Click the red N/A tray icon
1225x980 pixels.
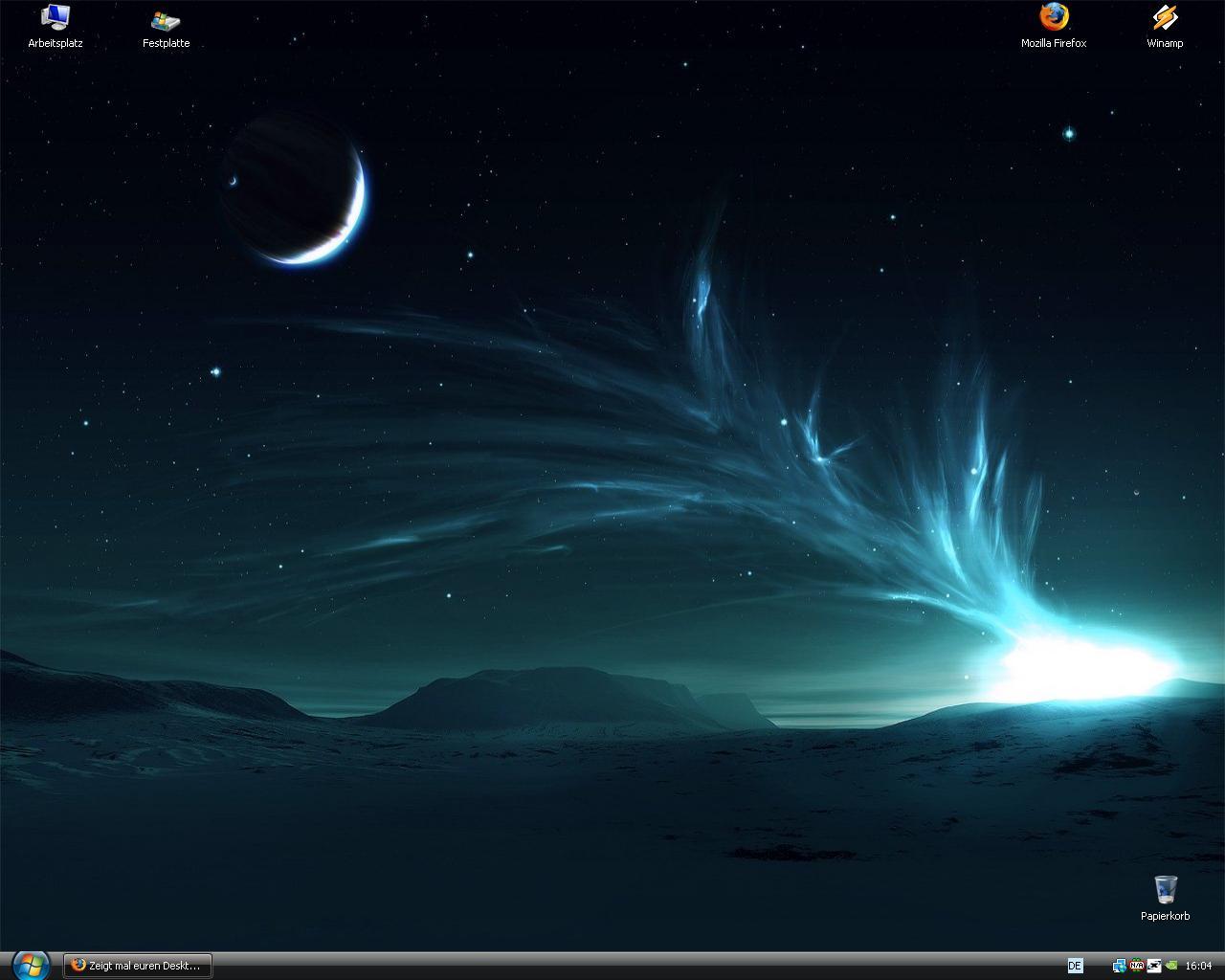tap(1137, 966)
